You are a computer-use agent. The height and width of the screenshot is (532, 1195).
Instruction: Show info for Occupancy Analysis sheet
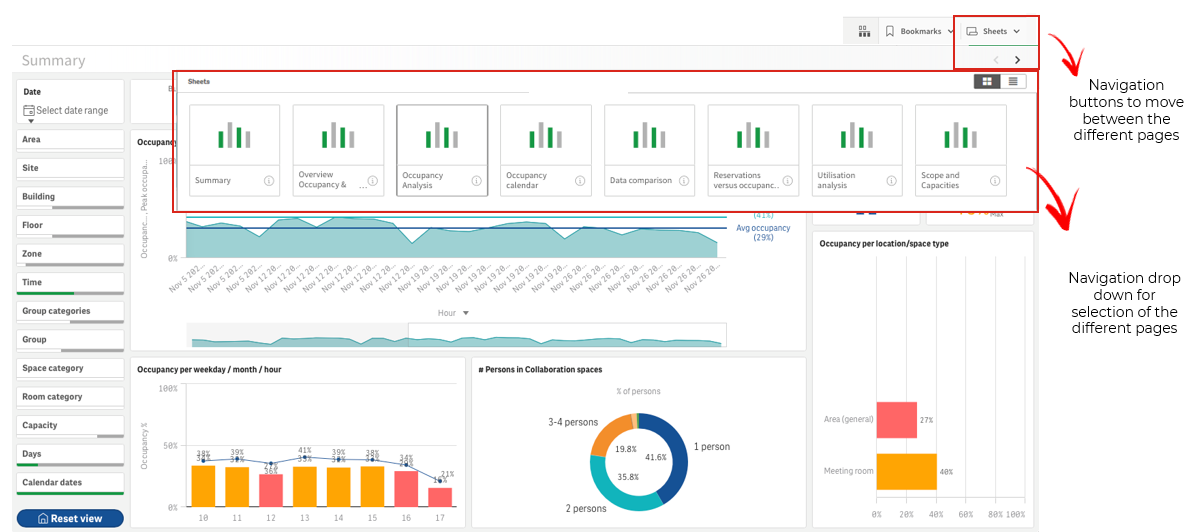click(476, 181)
